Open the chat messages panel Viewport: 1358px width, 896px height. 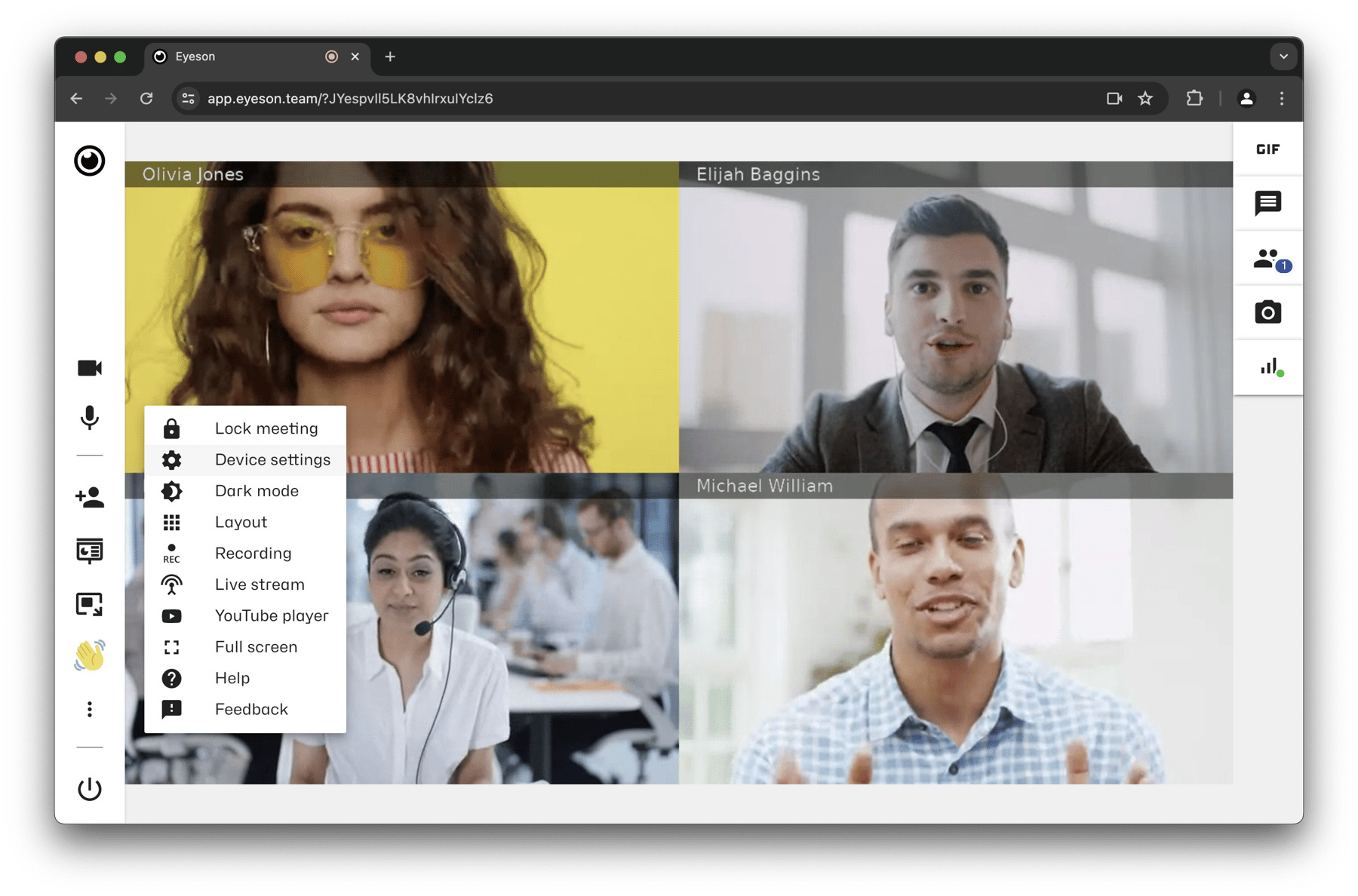click(1267, 203)
